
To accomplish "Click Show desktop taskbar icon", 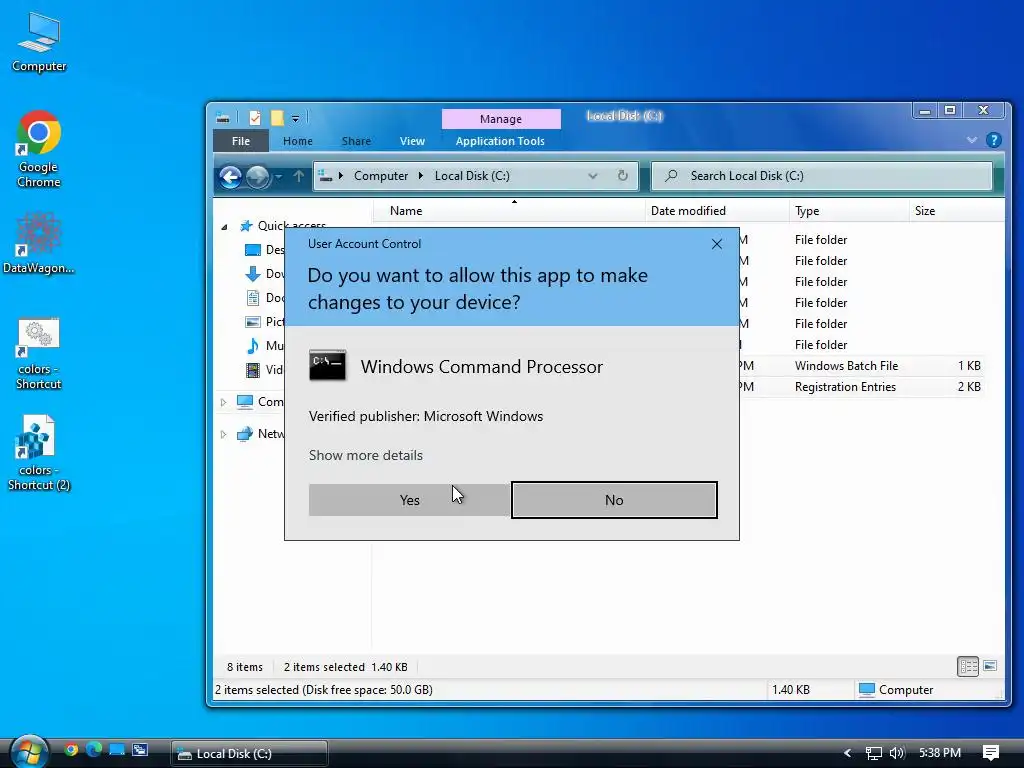I will coord(117,750).
